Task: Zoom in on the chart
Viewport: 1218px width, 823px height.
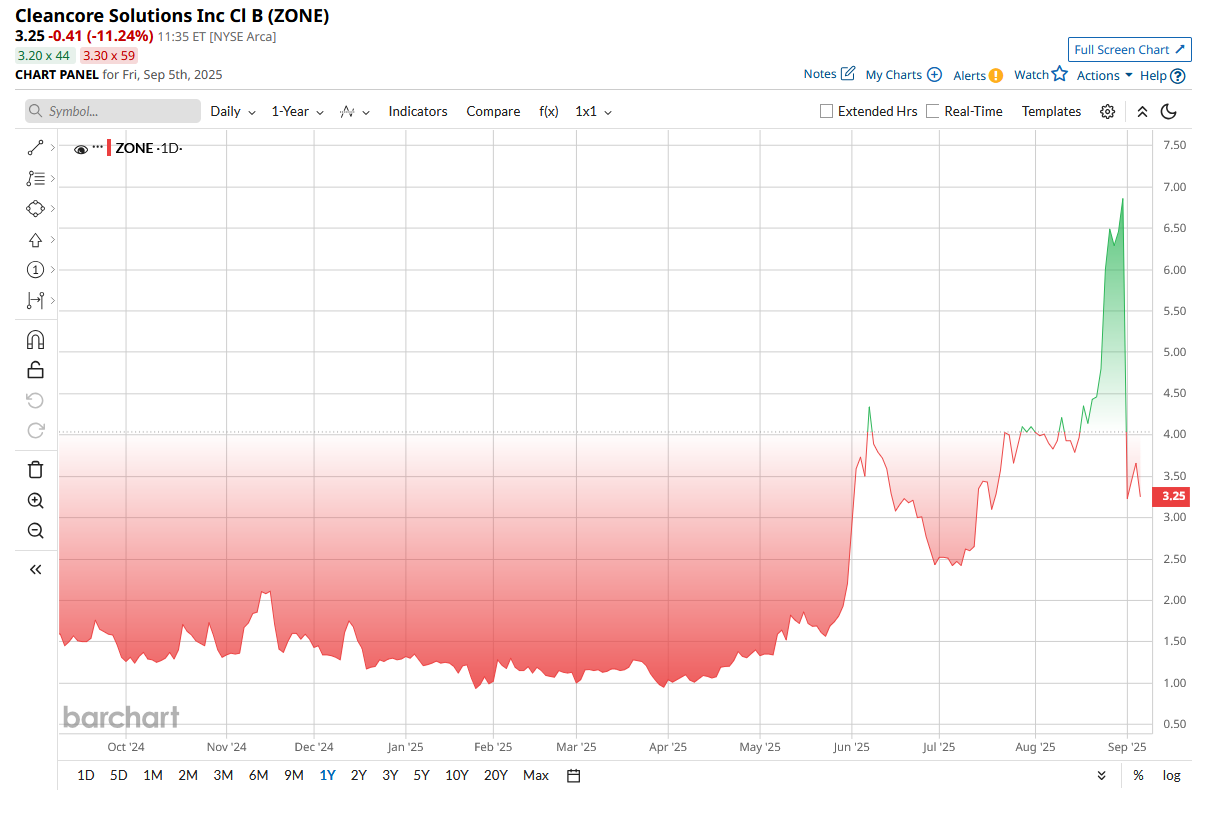Action: tap(35, 501)
